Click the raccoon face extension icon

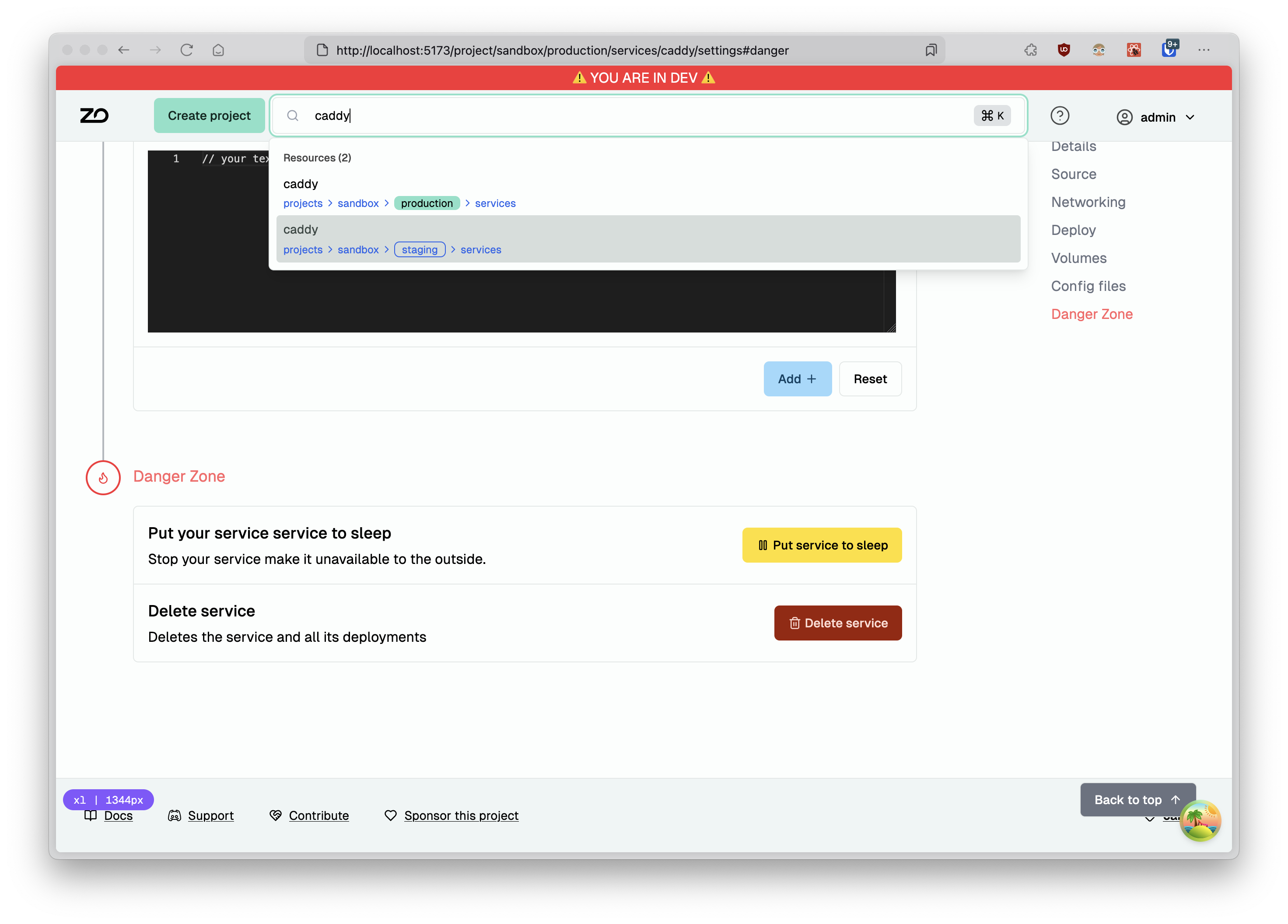coord(1098,50)
